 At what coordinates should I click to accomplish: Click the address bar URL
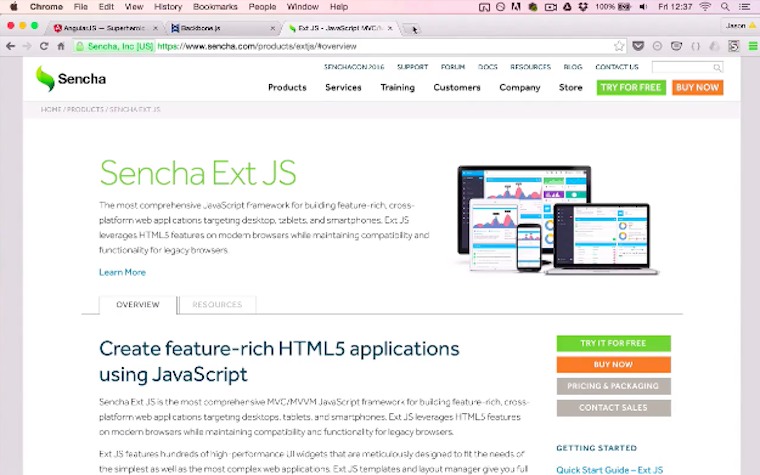[257, 46]
